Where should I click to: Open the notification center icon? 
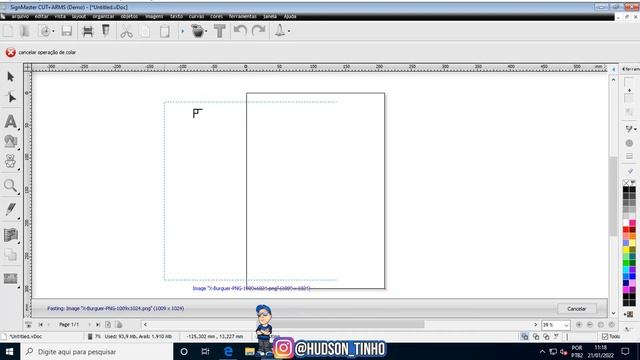(x=625, y=351)
